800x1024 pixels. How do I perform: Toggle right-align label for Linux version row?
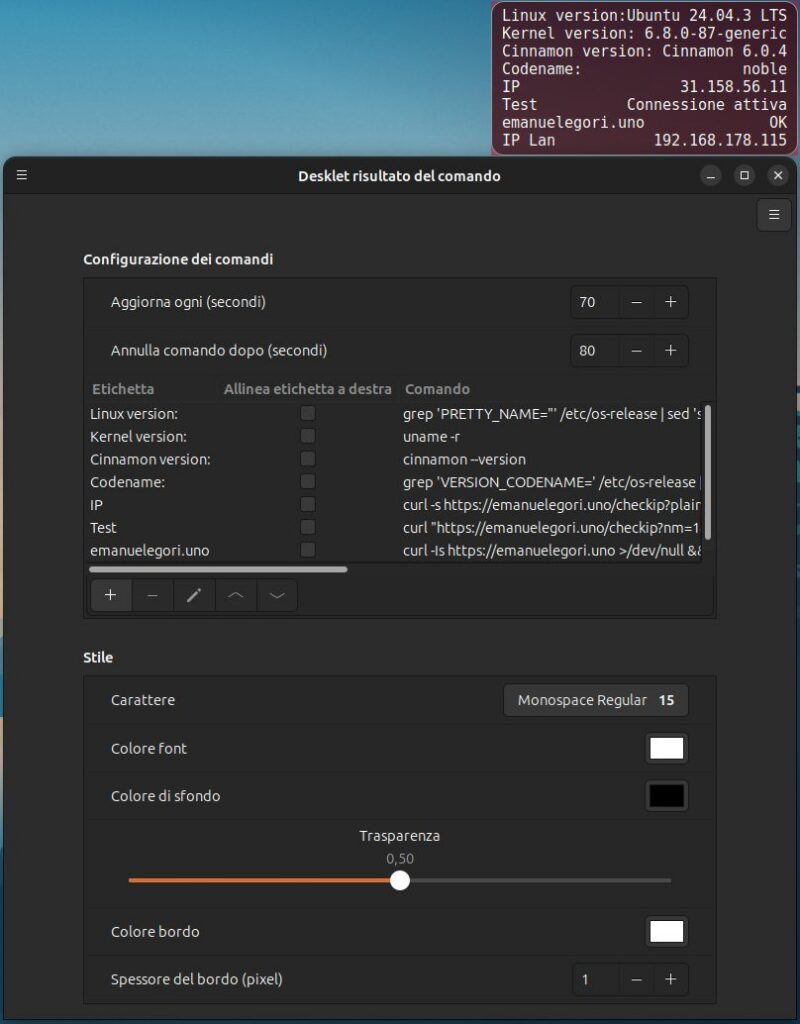(308, 413)
